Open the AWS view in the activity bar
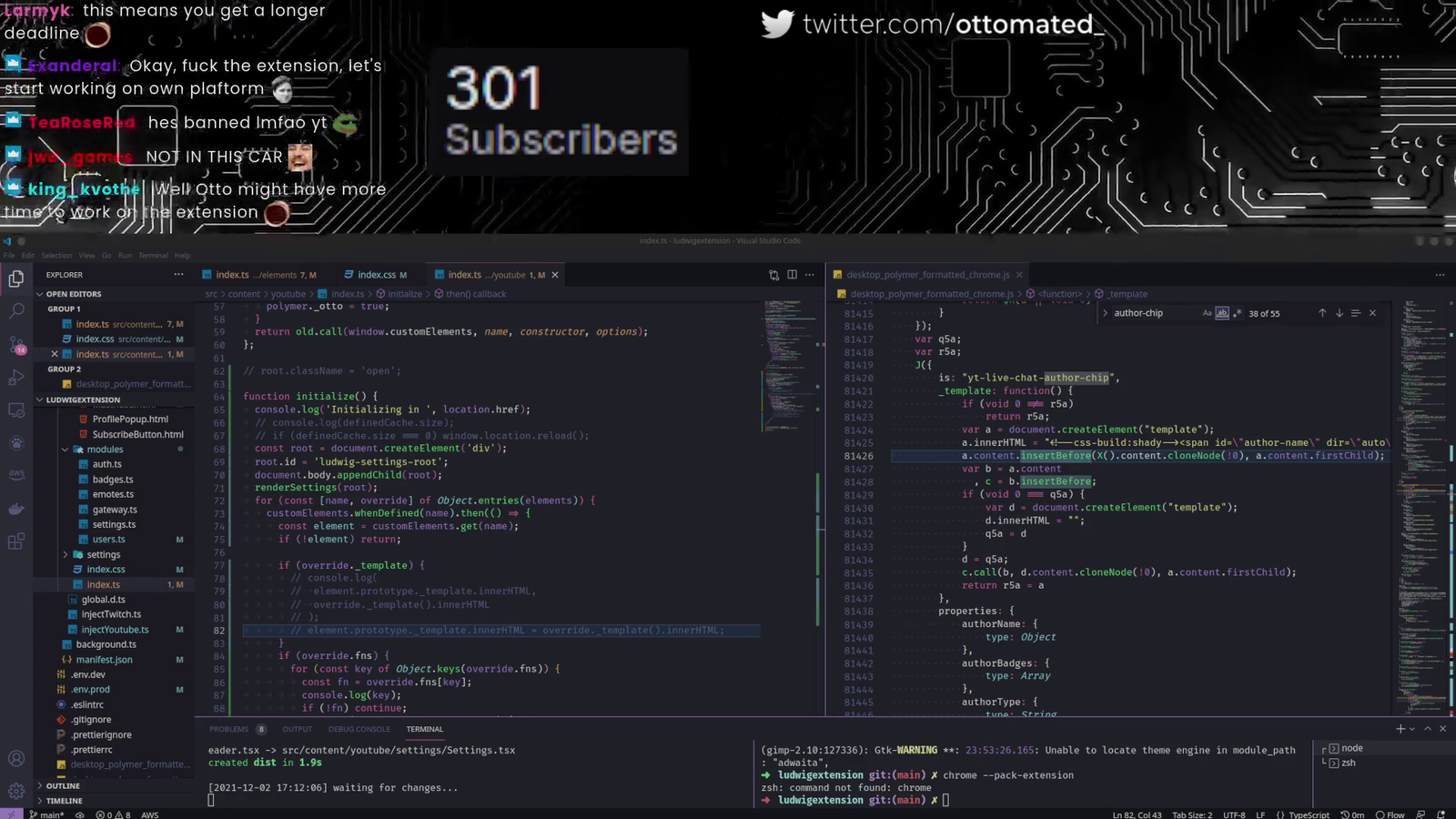This screenshot has height=819, width=1456. [16, 475]
